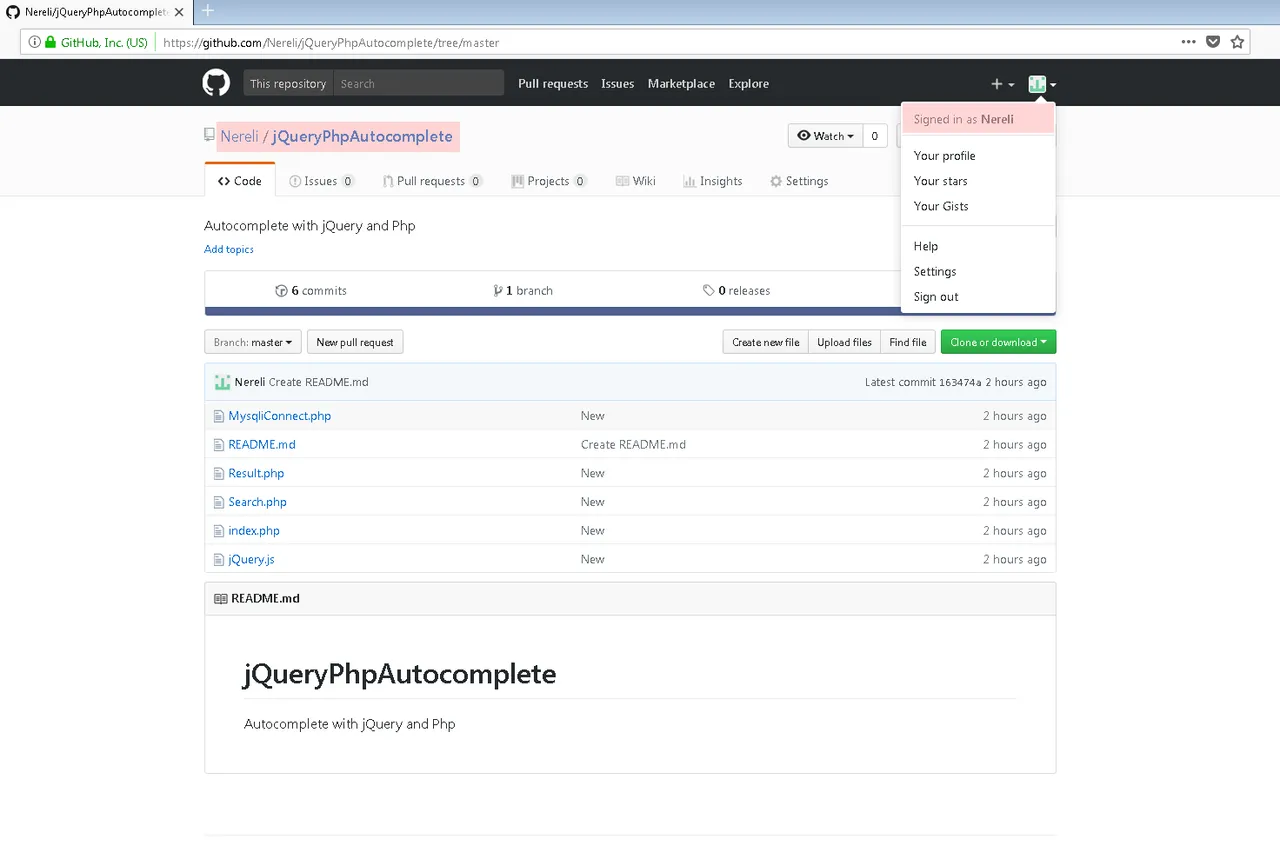Open a new browser tab
1280x852 pixels.
click(x=208, y=10)
